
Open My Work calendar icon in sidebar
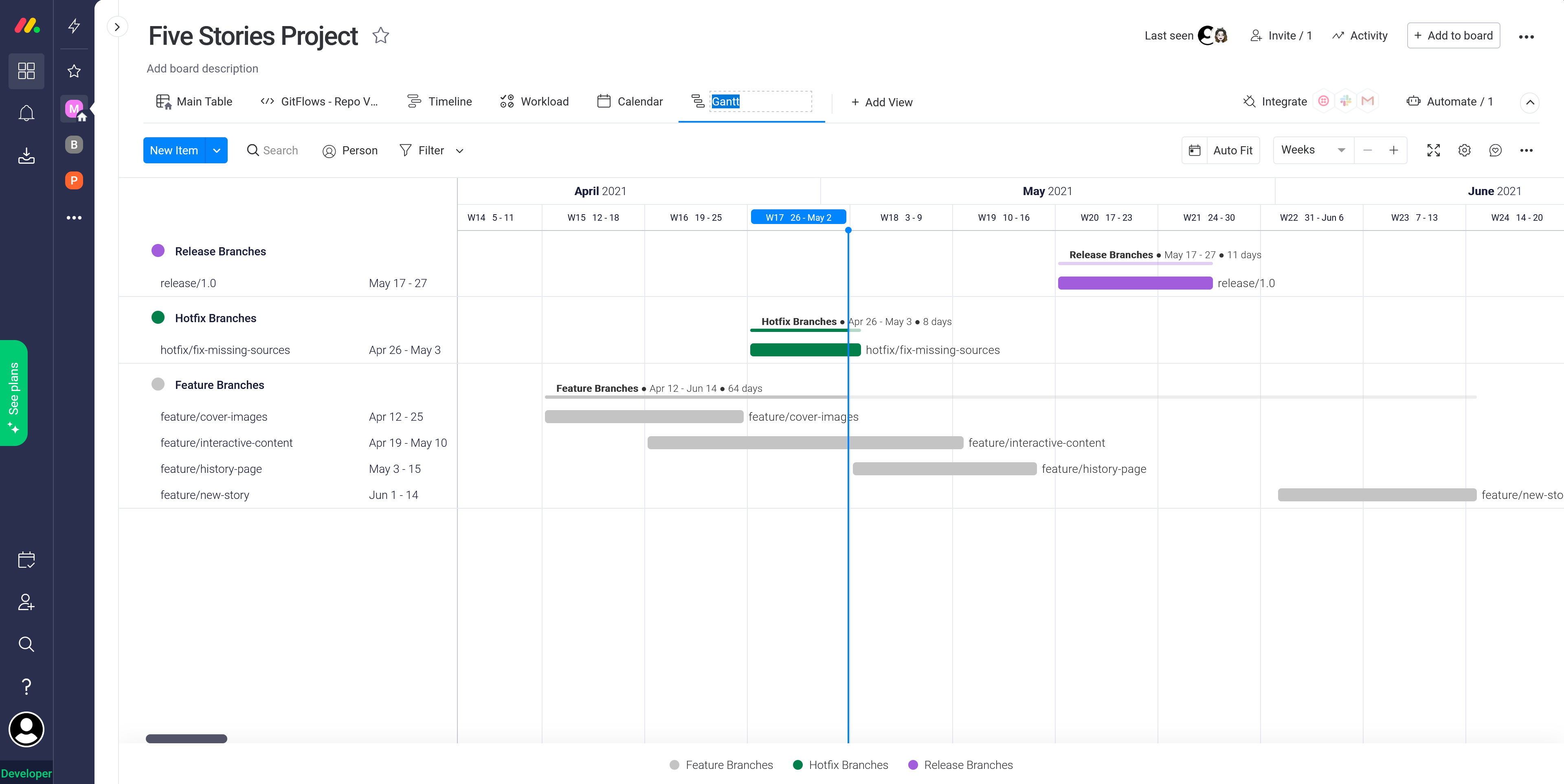(x=26, y=559)
